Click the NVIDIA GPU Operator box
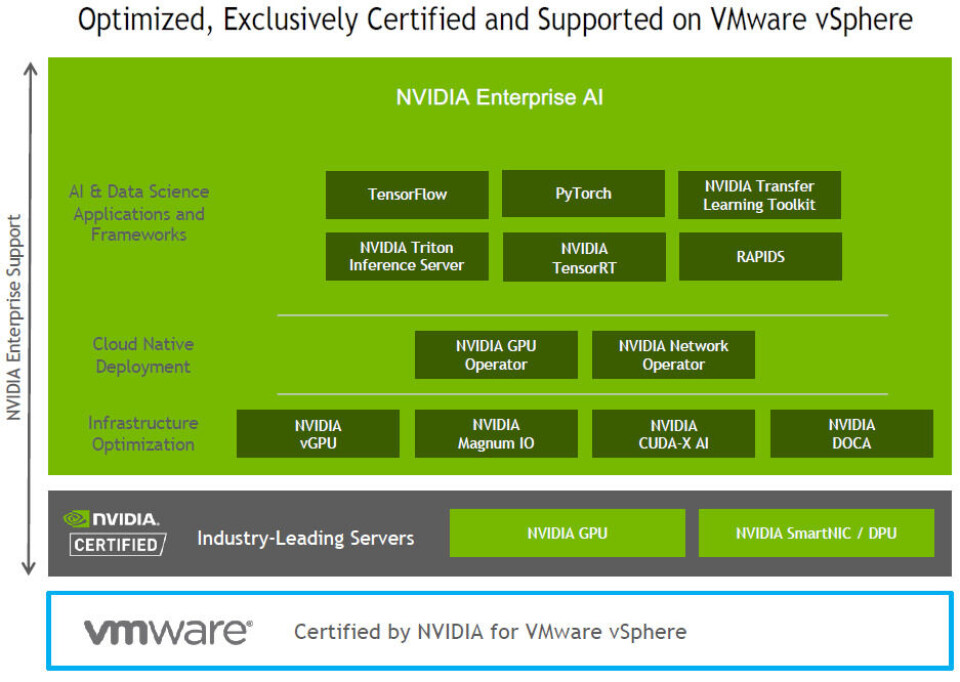 point(496,355)
